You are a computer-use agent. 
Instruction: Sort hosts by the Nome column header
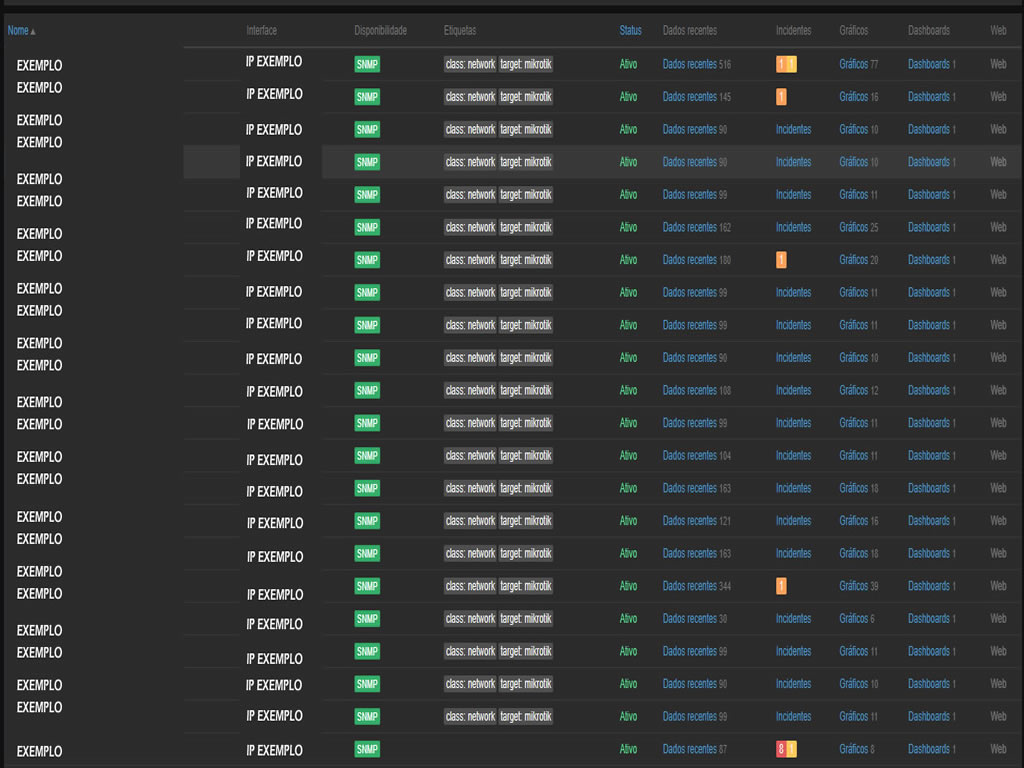(18, 31)
